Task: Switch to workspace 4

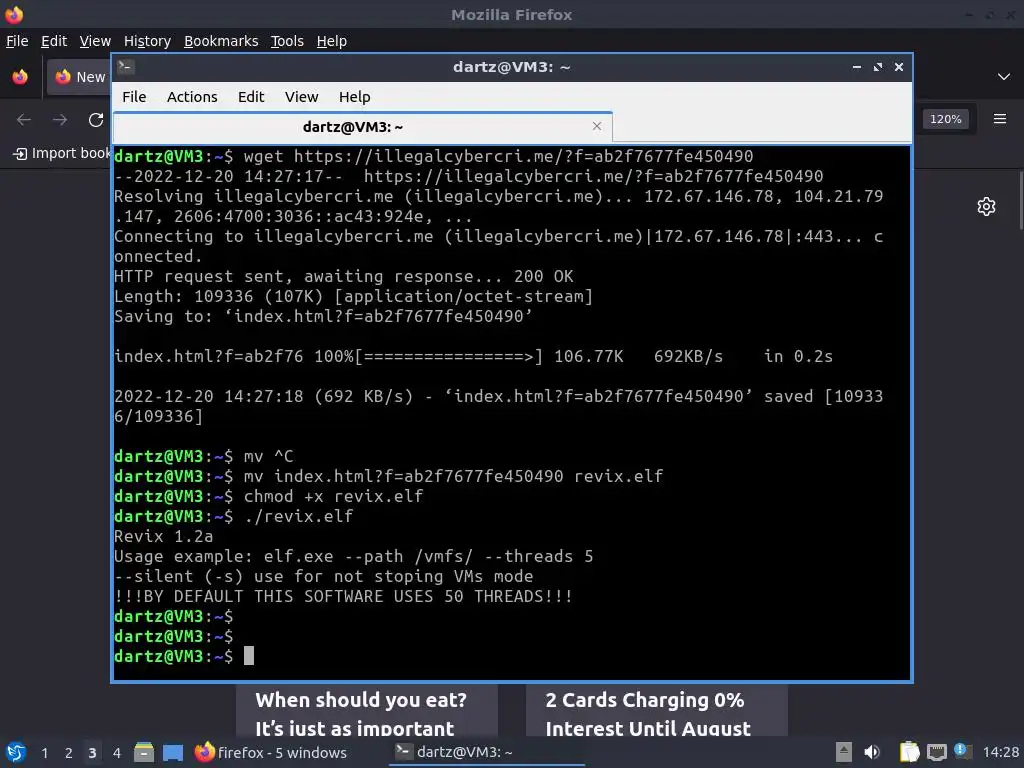Action: point(116,753)
